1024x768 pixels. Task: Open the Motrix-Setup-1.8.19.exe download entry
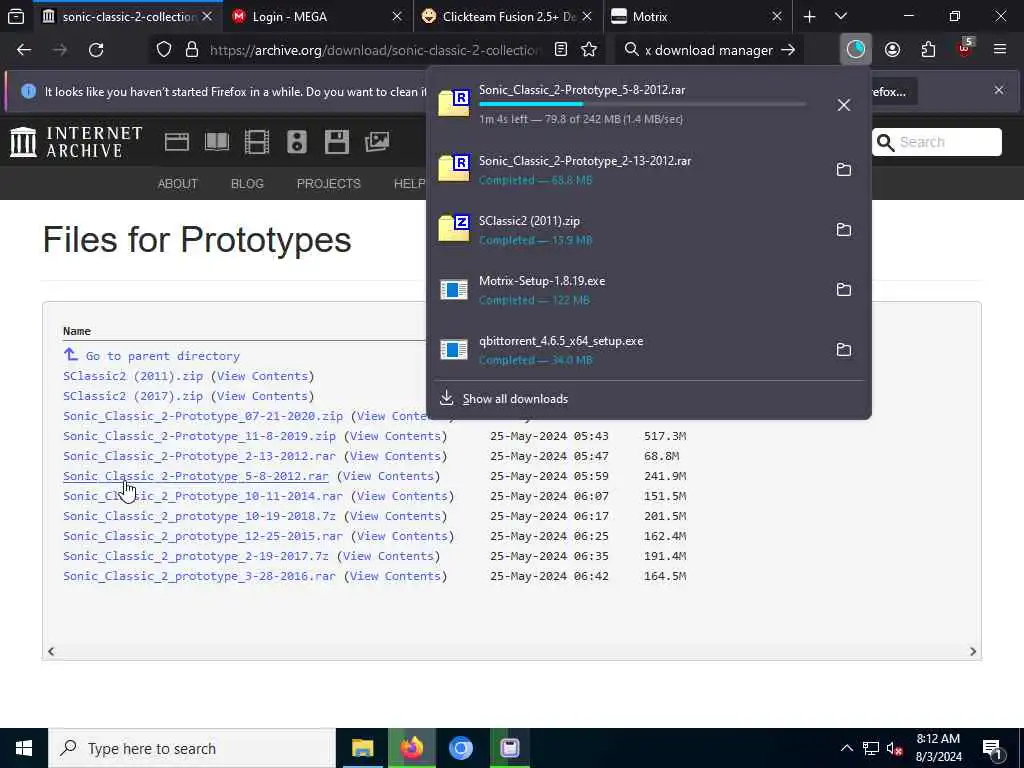(x=627, y=289)
